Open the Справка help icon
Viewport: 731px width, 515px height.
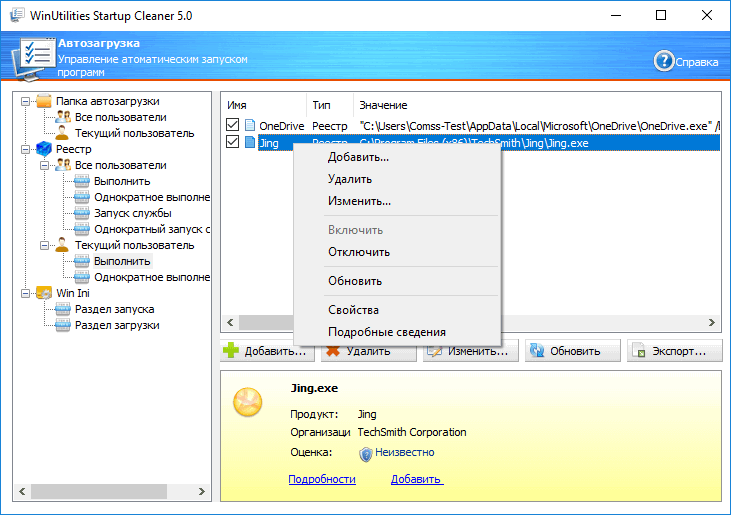[664, 61]
